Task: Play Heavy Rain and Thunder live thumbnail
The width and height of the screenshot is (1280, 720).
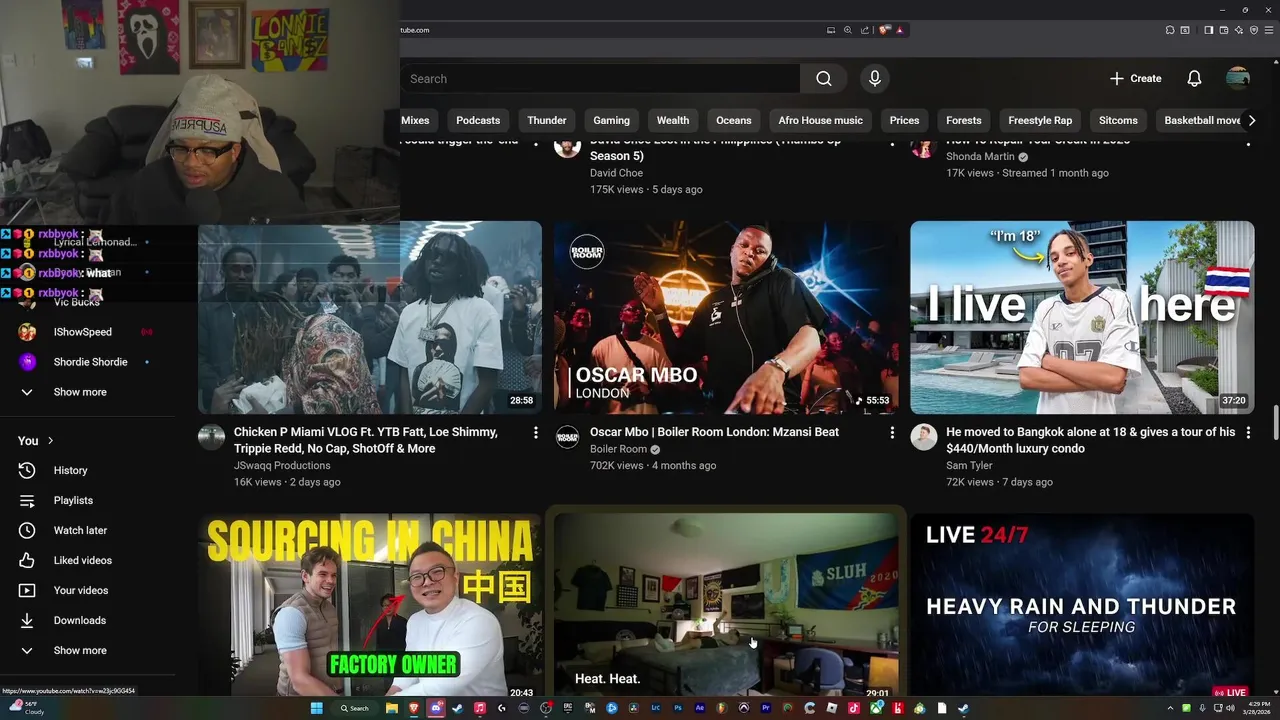Action: point(1082,605)
